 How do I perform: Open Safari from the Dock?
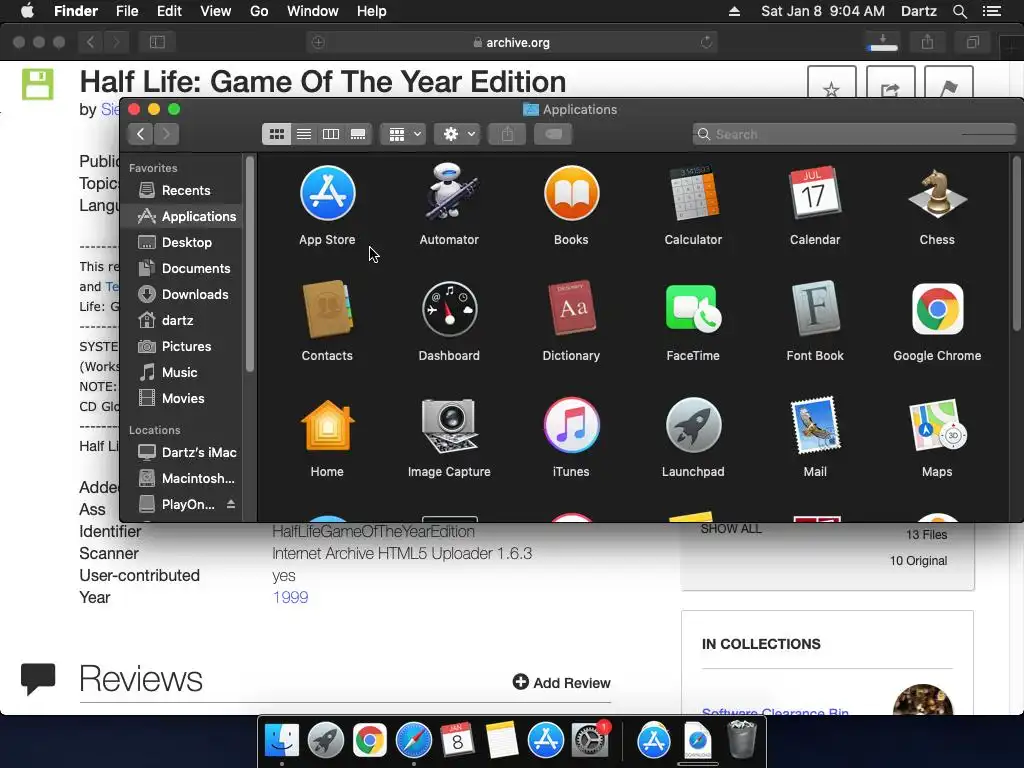(x=413, y=741)
